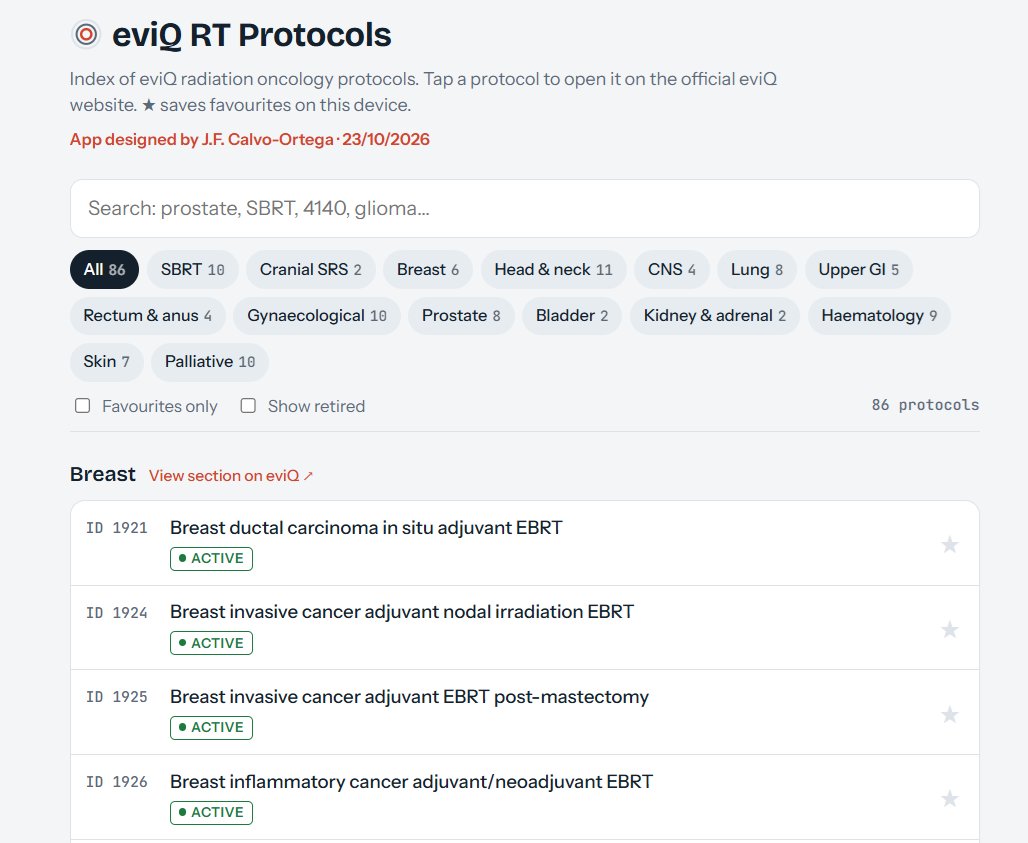Click the protocol search field
1028x843 pixels.
pyautogui.click(x=524, y=208)
